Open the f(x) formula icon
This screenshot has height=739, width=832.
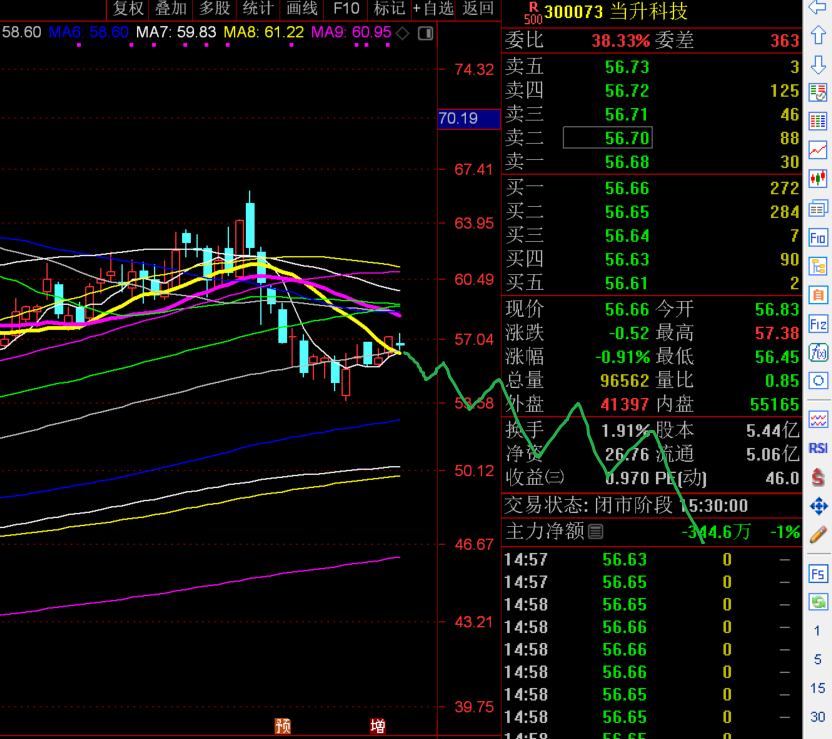click(818, 352)
